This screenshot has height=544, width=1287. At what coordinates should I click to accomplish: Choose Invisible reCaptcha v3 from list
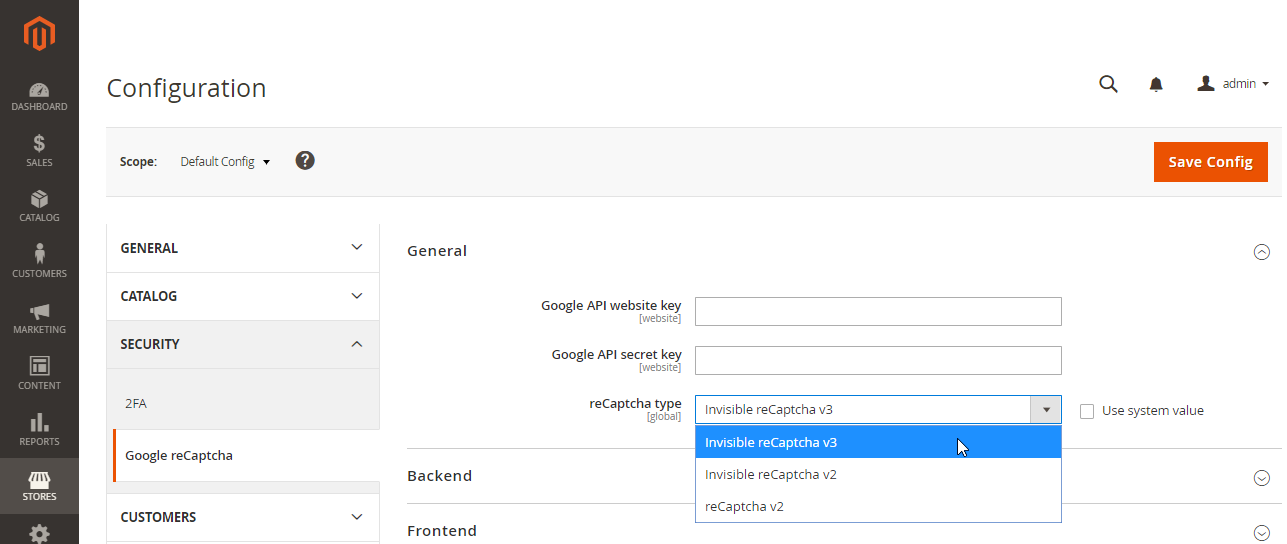(x=878, y=442)
